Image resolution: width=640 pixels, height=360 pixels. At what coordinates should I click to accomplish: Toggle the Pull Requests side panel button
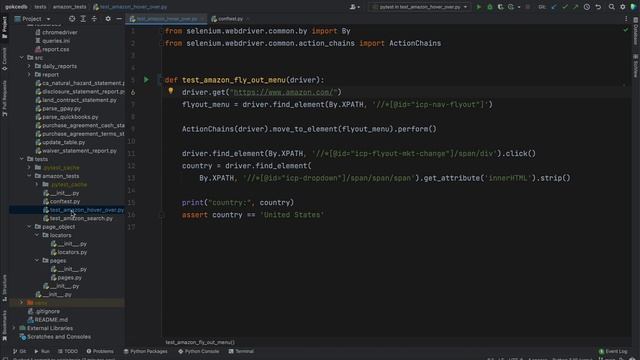(4, 98)
